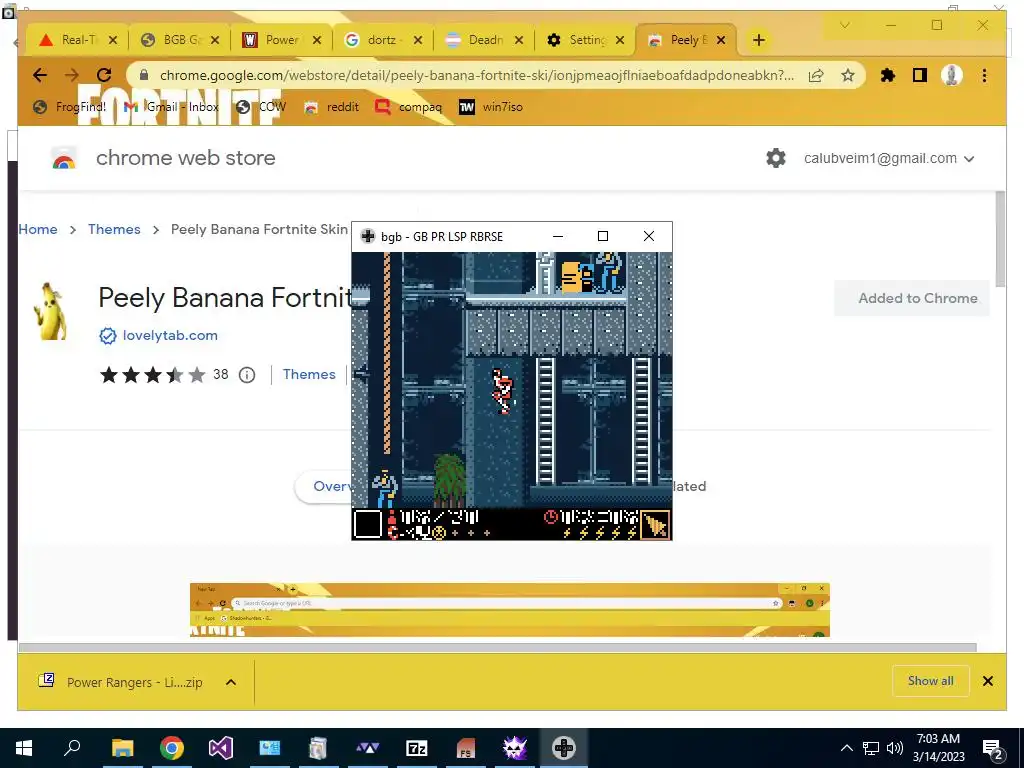Click the bgb window title bar icon
This screenshot has width=1024, height=768.
pyautogui.click(x=368, y=236)
